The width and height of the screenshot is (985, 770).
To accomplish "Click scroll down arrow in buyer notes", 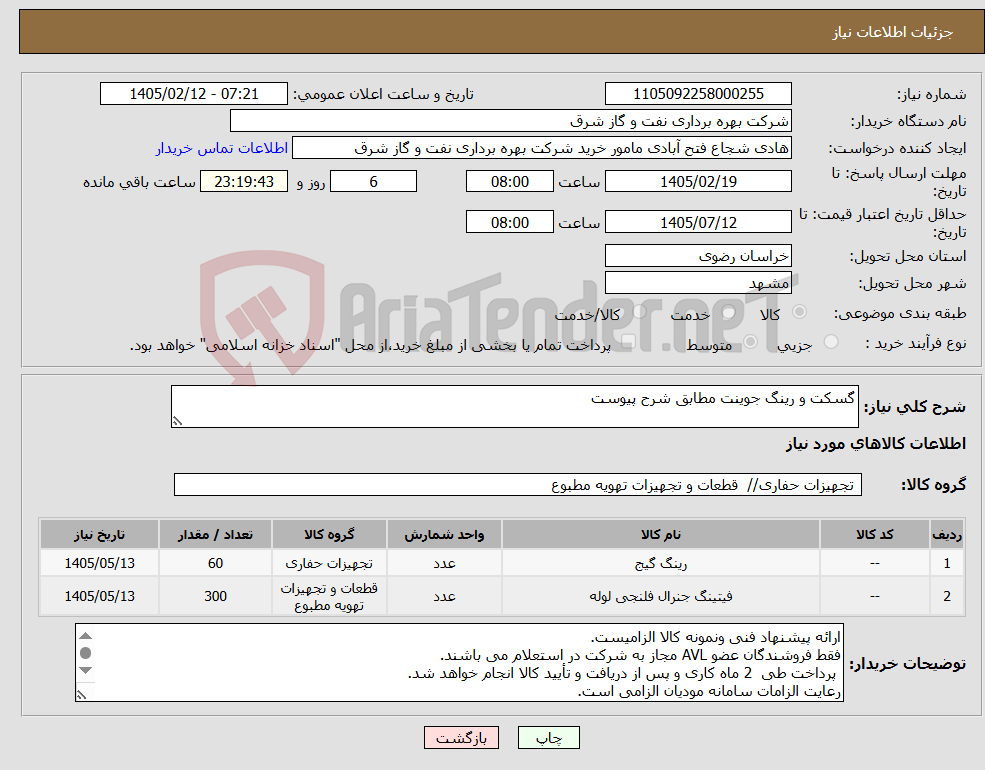I will click(x=86, y=670).
